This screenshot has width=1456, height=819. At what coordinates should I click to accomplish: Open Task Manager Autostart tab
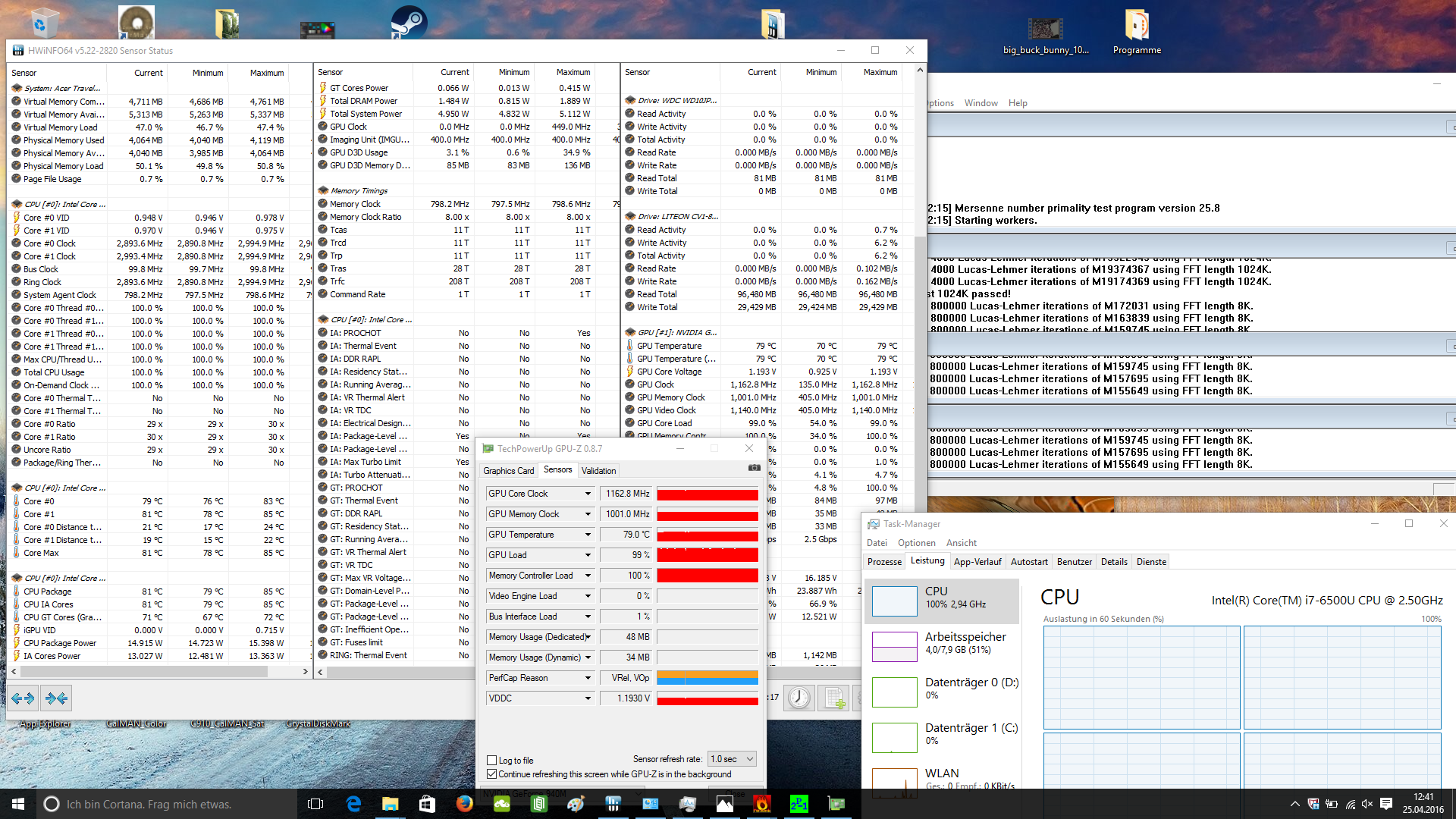click(x=1029, y=562)
